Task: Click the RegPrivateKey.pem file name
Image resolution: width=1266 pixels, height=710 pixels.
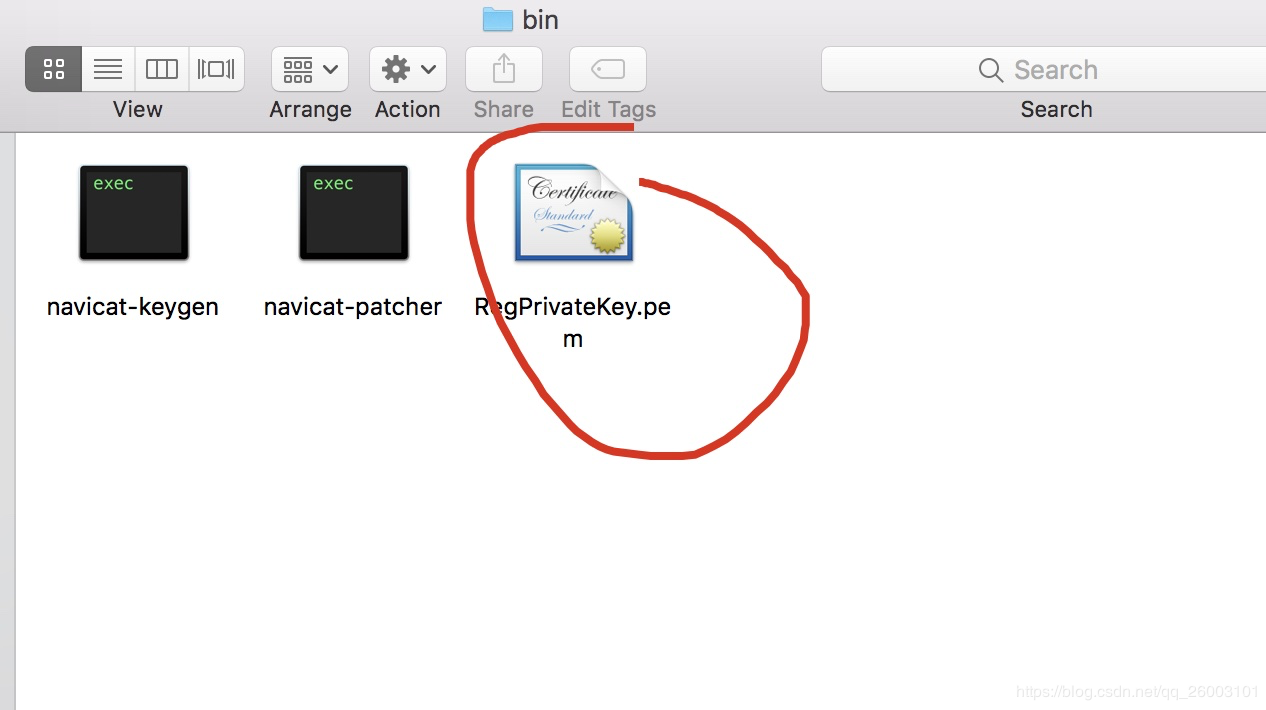Action: tap(572, 322)
